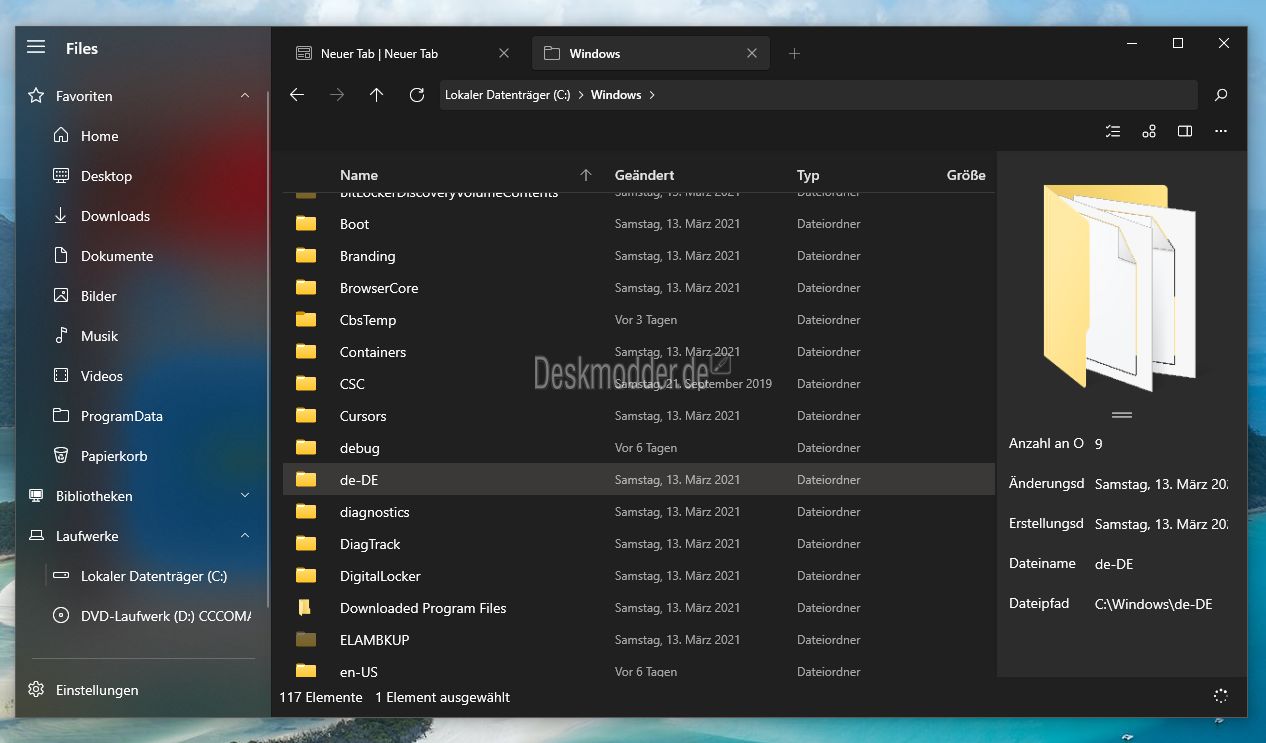Open the selection options checklist icon
The image size is (1266, 743).
point(1113,131)
